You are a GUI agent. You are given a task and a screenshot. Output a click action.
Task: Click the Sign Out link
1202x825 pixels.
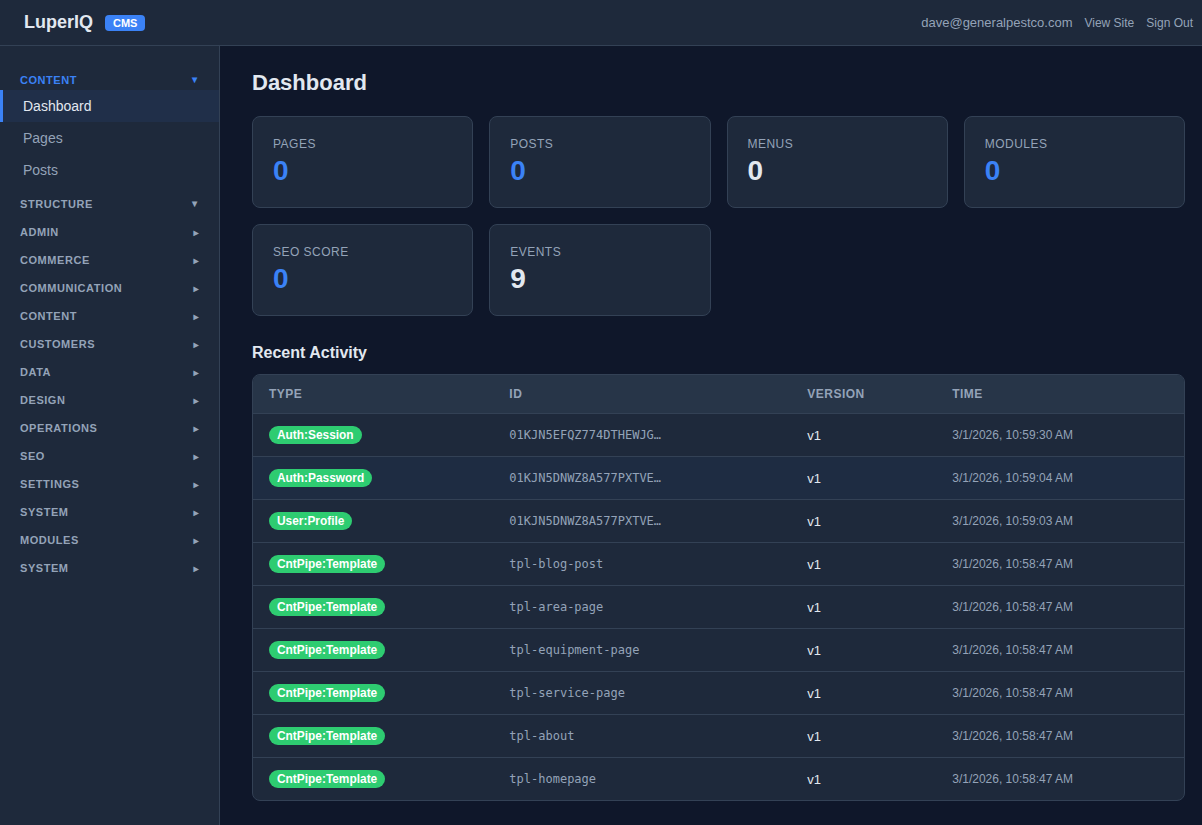(x=1169, y=22)
